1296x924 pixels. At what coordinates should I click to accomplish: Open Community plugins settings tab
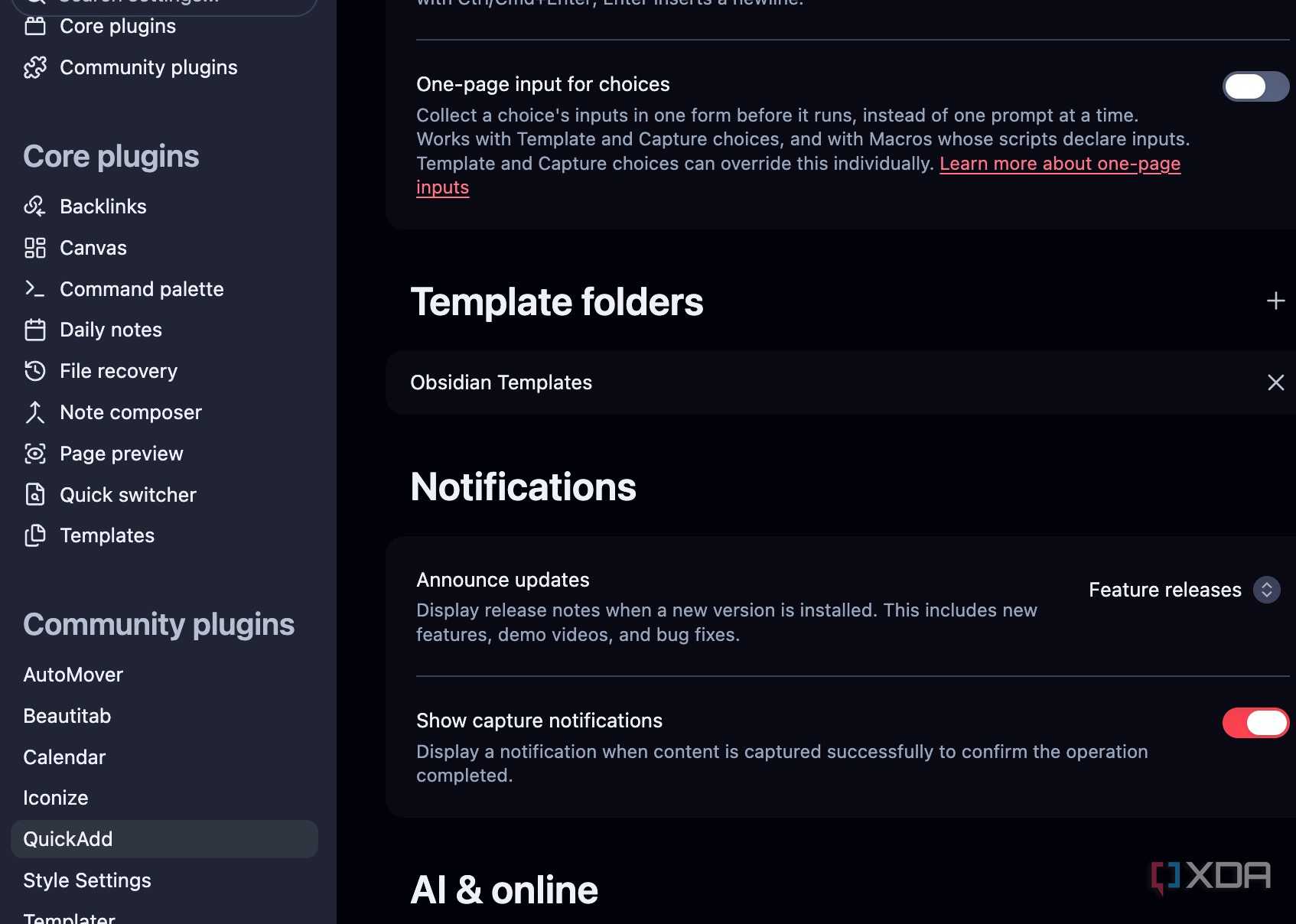tap(164, 67)
